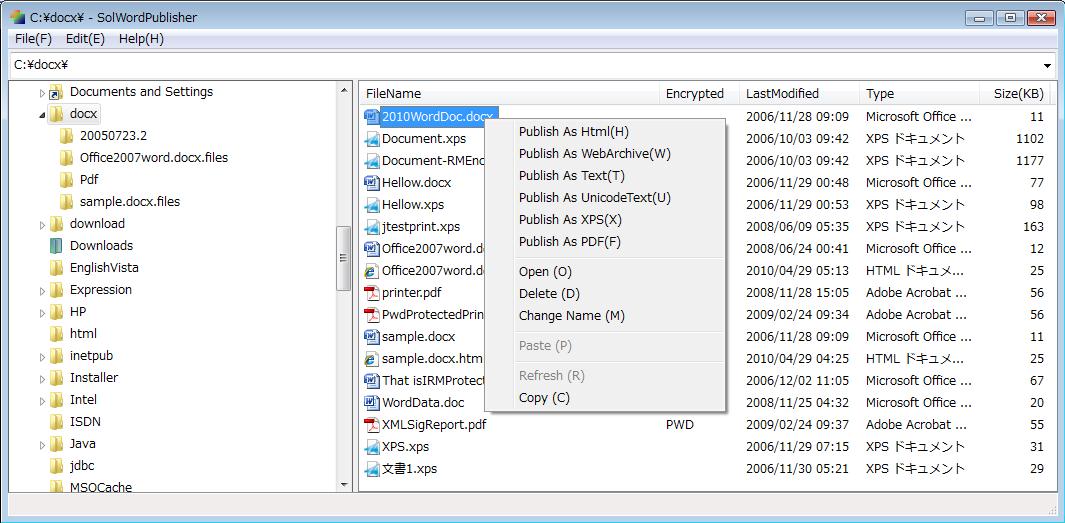Viewport: 1065px width, 523px height.
Task: Click the SolWordPublisher title bar app icon
Action: pyautogui.click(x=17, y=16)
